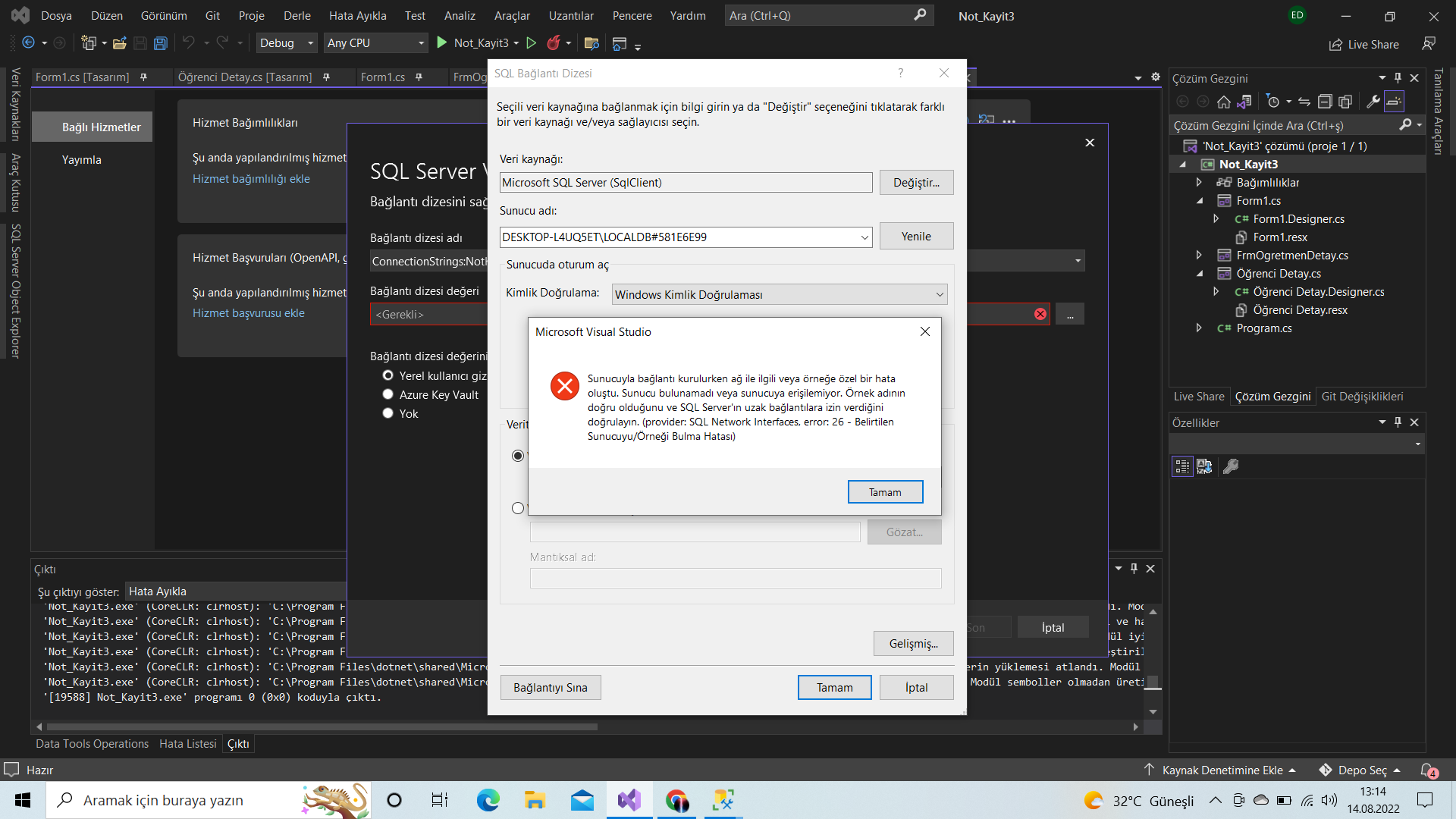This screenshot has width=1456, height=819.
Task: Open the Kimlik Doğrulama dropdown
Action: 940,294
